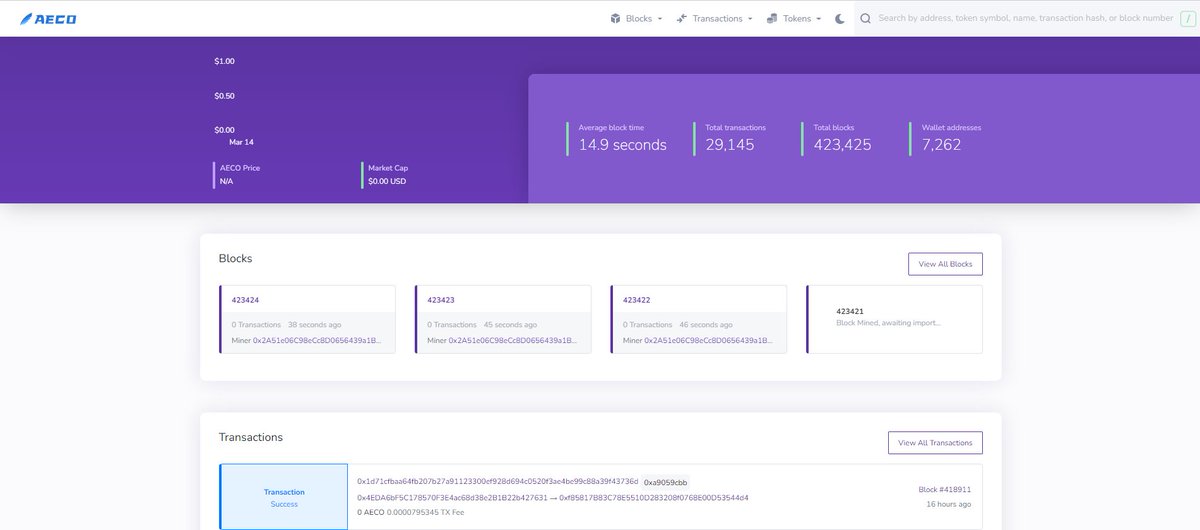The height and width of the screenshot is (530, 1200).
Task: Click the slash shortcut key badge
Action: 1187,18
